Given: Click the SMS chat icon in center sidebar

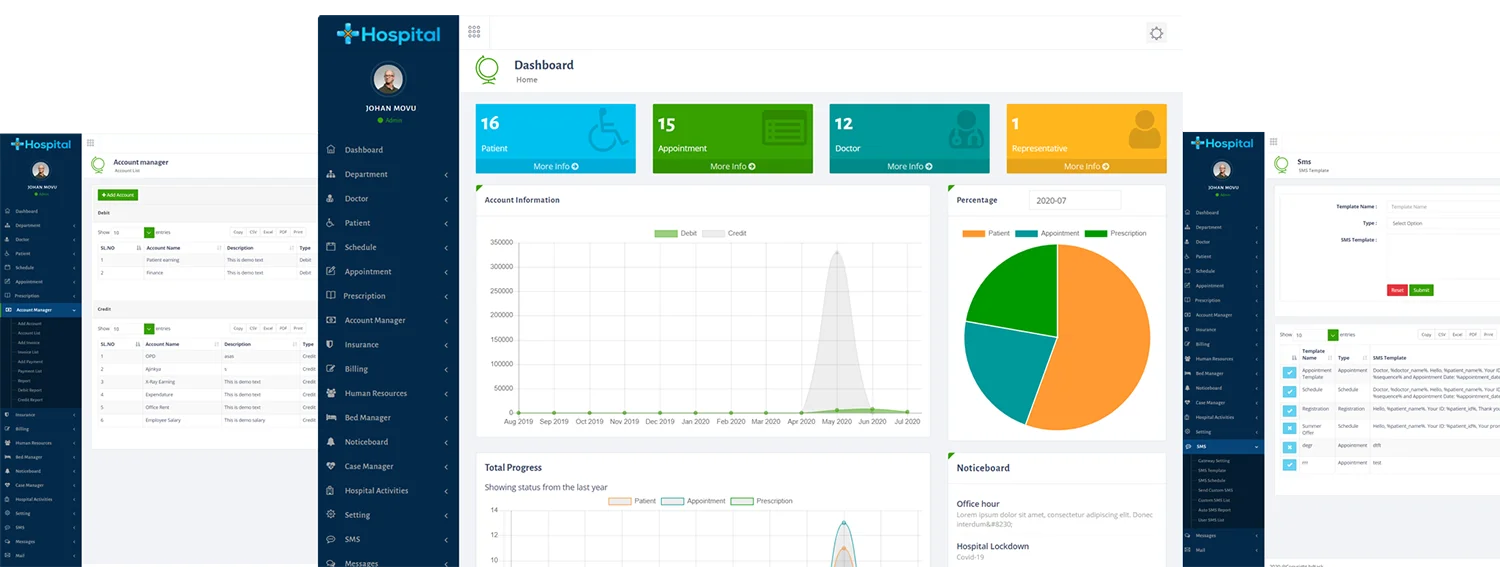Looking at the screenshot, I should (x=331, y=539).
